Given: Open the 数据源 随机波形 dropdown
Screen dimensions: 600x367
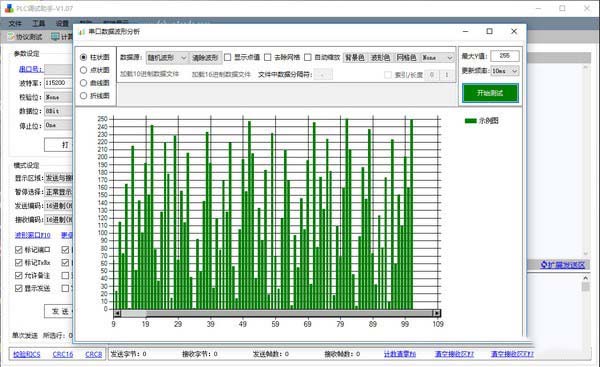Looking at the screenshot, I should click(x=167, y=58).
